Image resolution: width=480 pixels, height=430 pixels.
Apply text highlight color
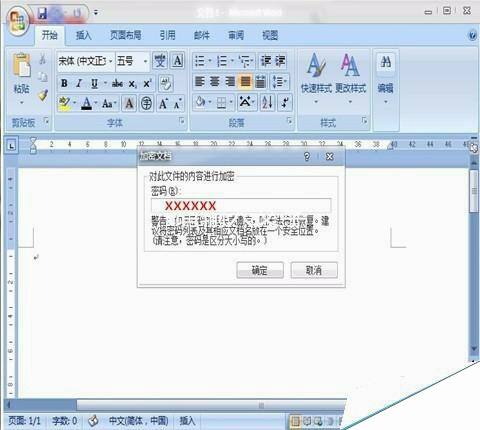tap(64, 104)
